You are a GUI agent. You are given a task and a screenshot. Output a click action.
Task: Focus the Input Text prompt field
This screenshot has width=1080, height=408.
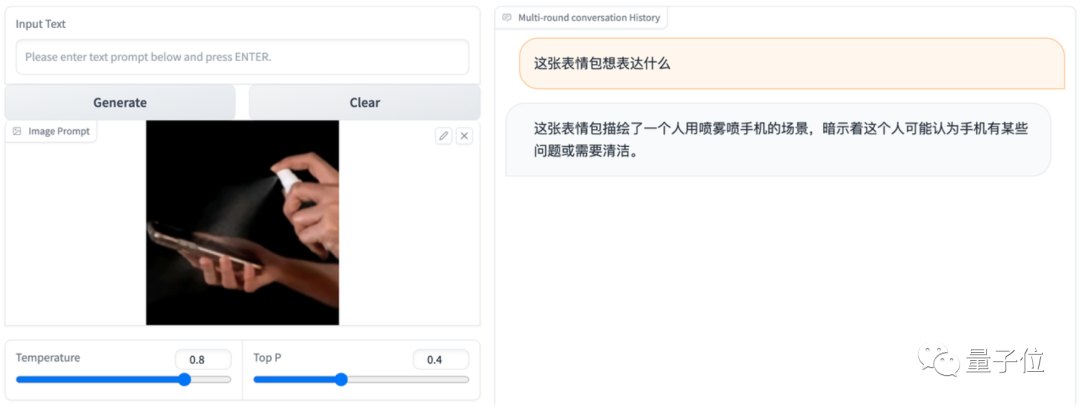242,57
